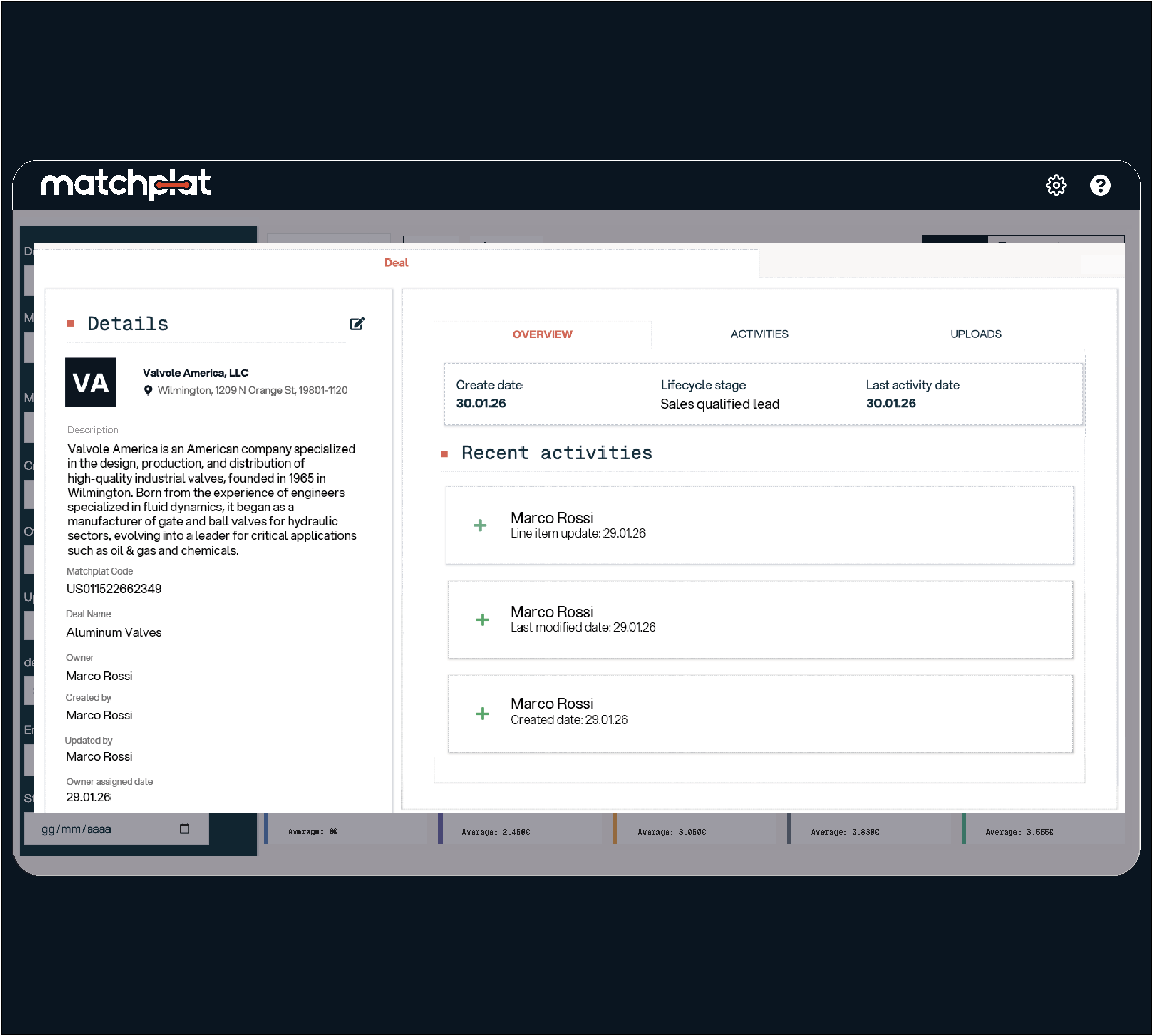The width and height of the screenshot is (1153, 1036).
Task: Click green bar beside Average 3.555€
Action: [x=964, y=829]
